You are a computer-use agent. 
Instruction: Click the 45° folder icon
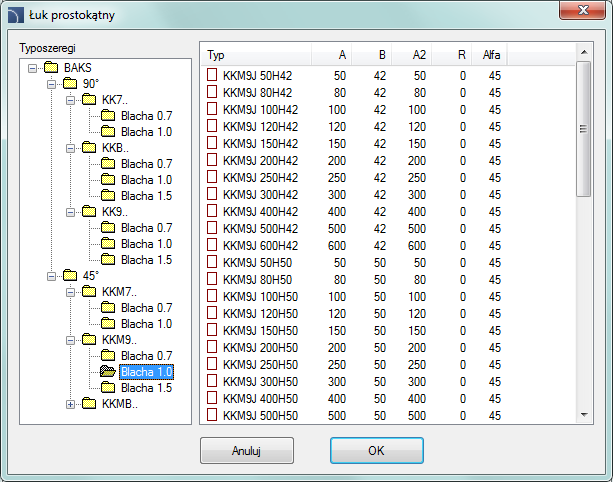[x=68, y=276]
